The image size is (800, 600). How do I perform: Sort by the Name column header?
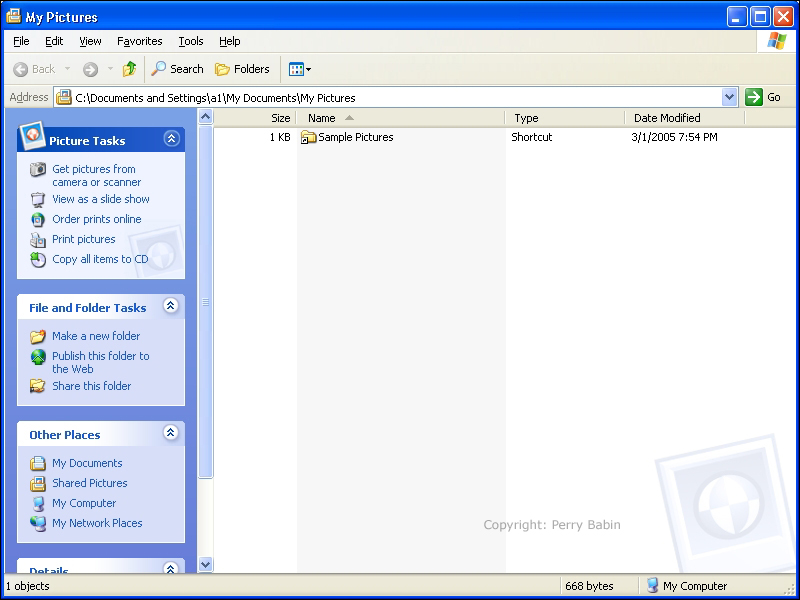point(401,118)
